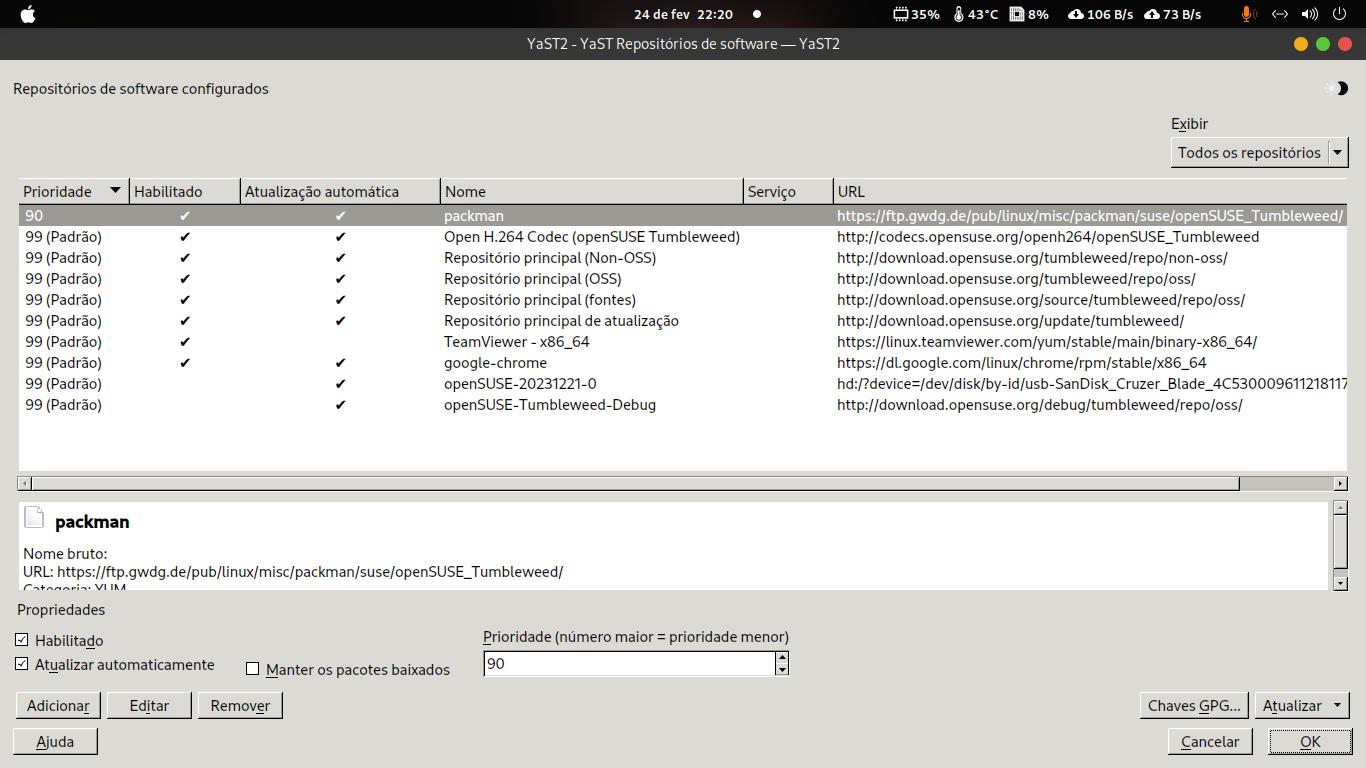
Task: Open the power menu icon
Action: coord(1340,14)
